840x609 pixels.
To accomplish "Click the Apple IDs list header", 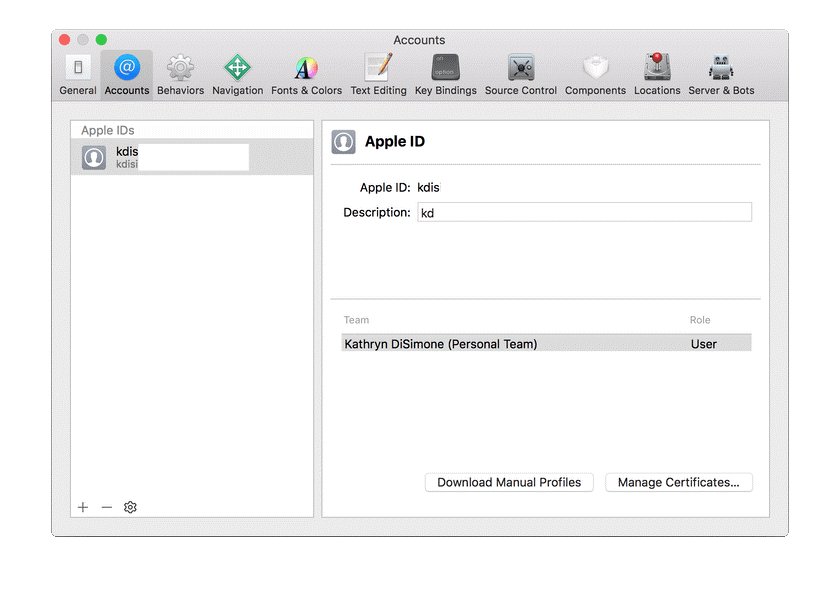I will [108, 130].
